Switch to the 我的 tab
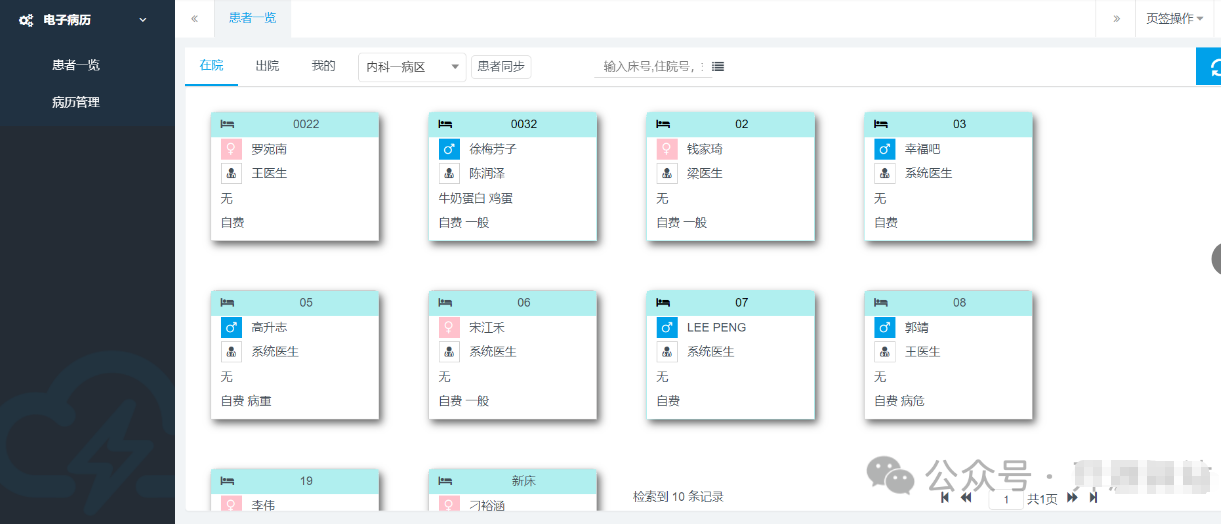 pyautogui.click(x=323, y=65)
